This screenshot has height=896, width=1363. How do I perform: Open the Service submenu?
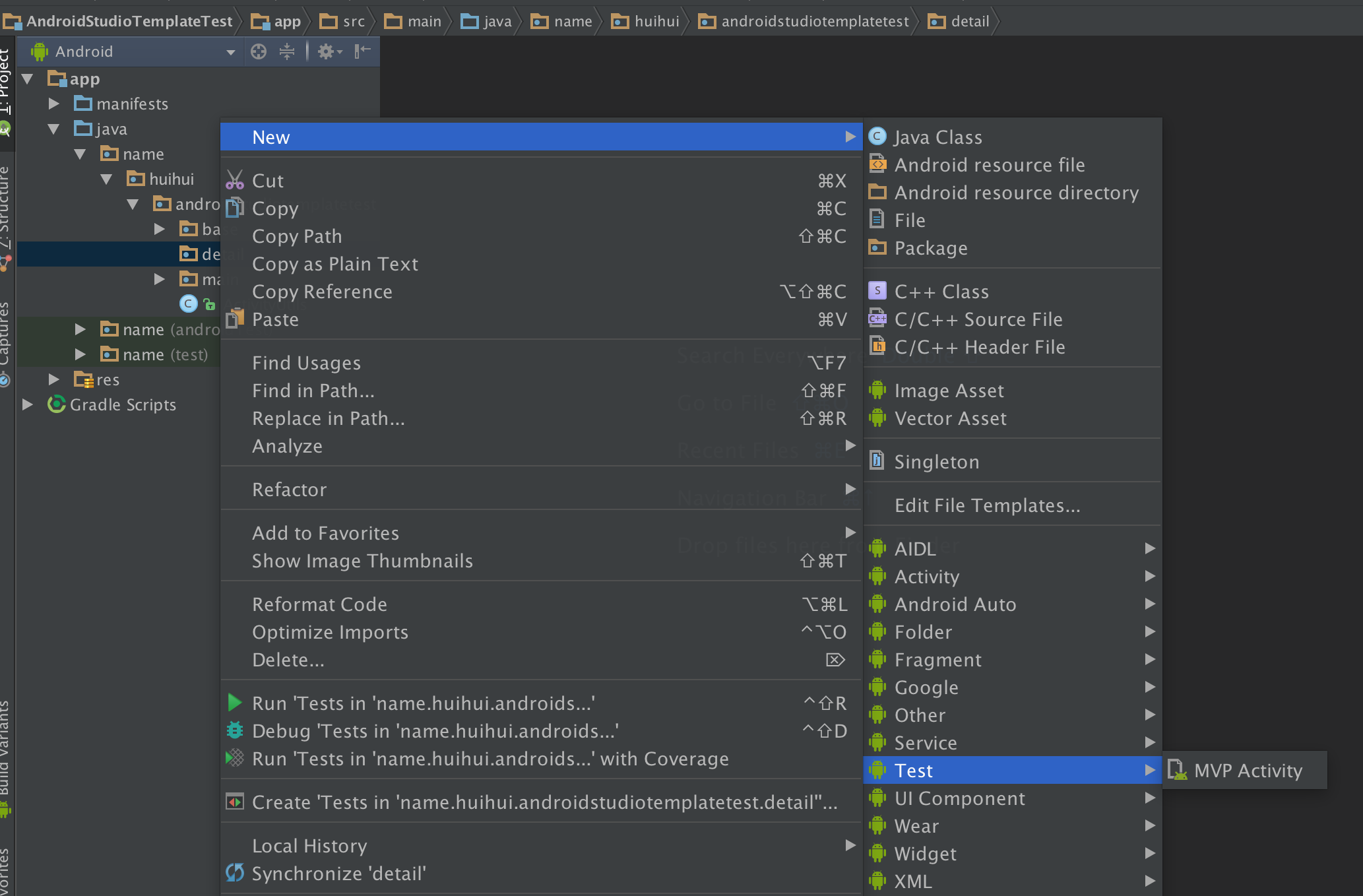tap(1012, 743)
